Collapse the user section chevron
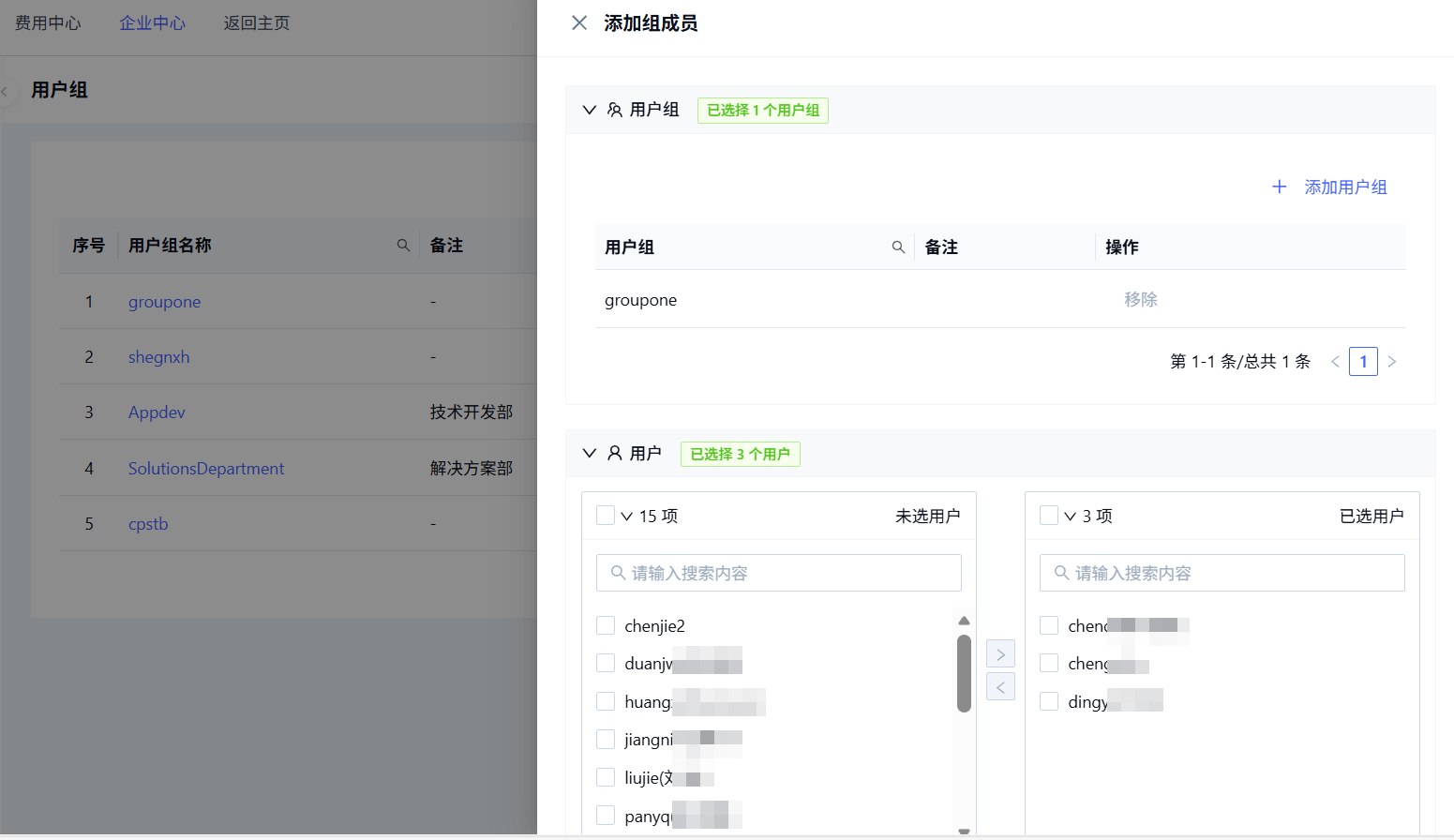The height and width of the screenshot is (840, 1454). 590,454
